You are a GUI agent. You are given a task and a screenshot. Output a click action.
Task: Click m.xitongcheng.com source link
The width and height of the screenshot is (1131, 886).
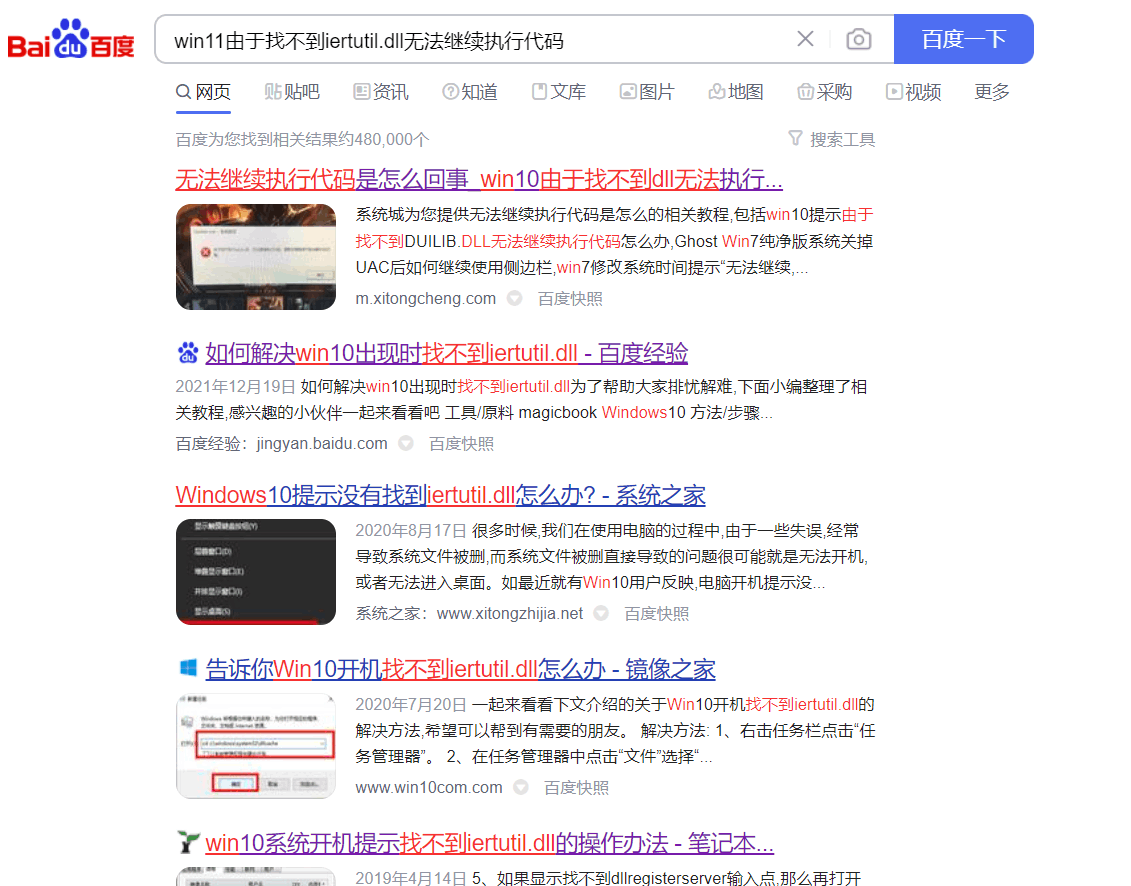coord(426,299)
